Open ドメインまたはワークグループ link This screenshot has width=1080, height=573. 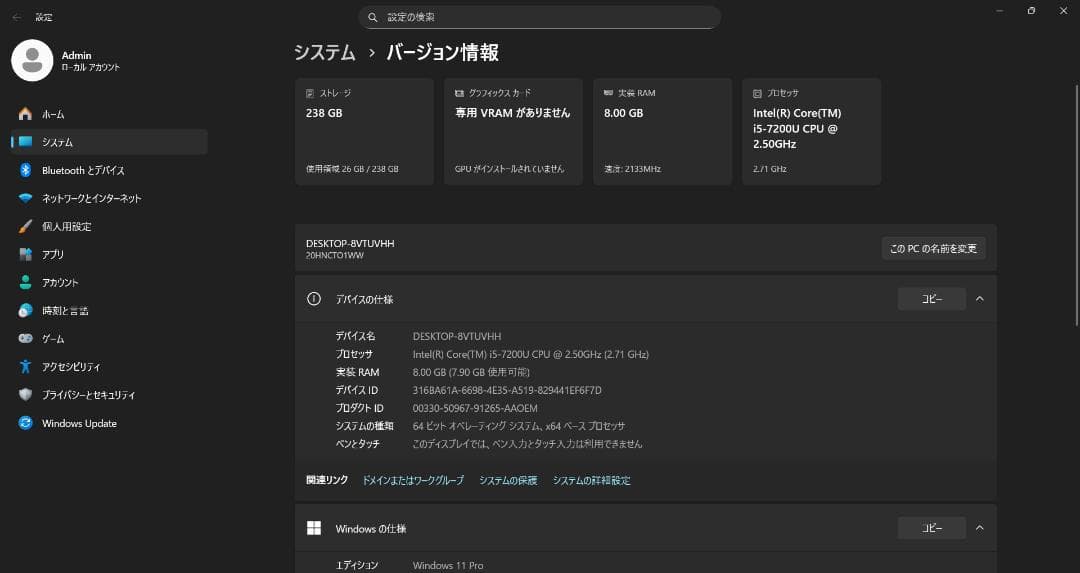[413, 480]
